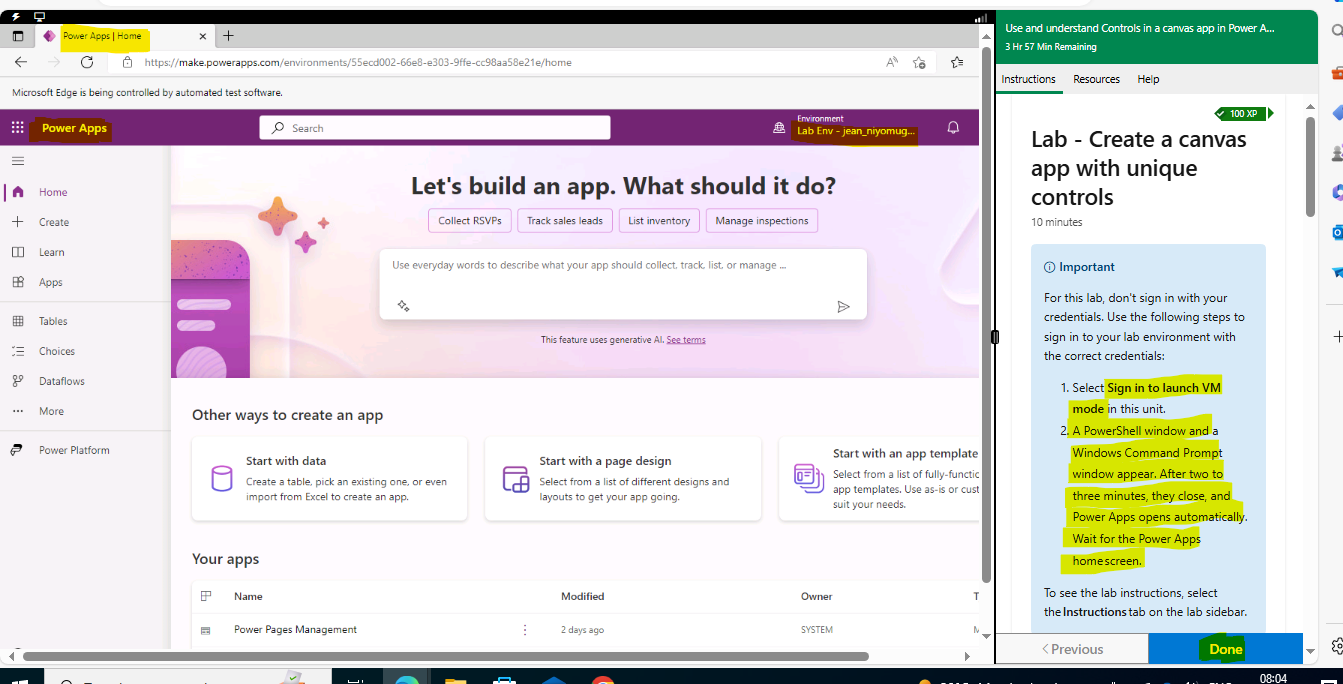The image size is (1343, 684).
Task: Click the read aloud icon in address bar
Action: pos(892,62)
